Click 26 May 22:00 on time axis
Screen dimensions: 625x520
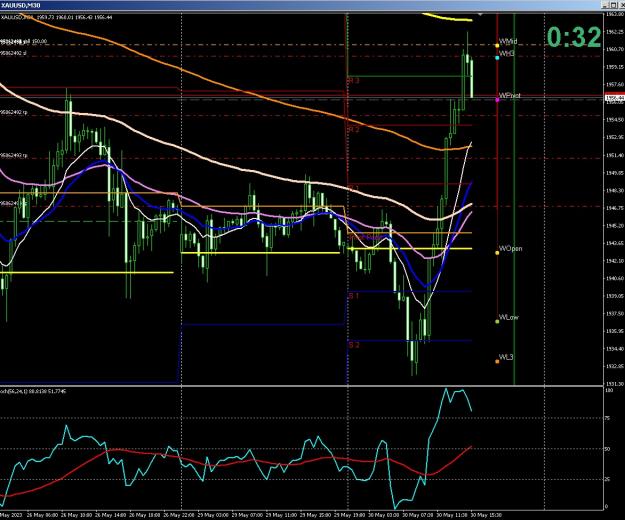(x=179, y=515)
